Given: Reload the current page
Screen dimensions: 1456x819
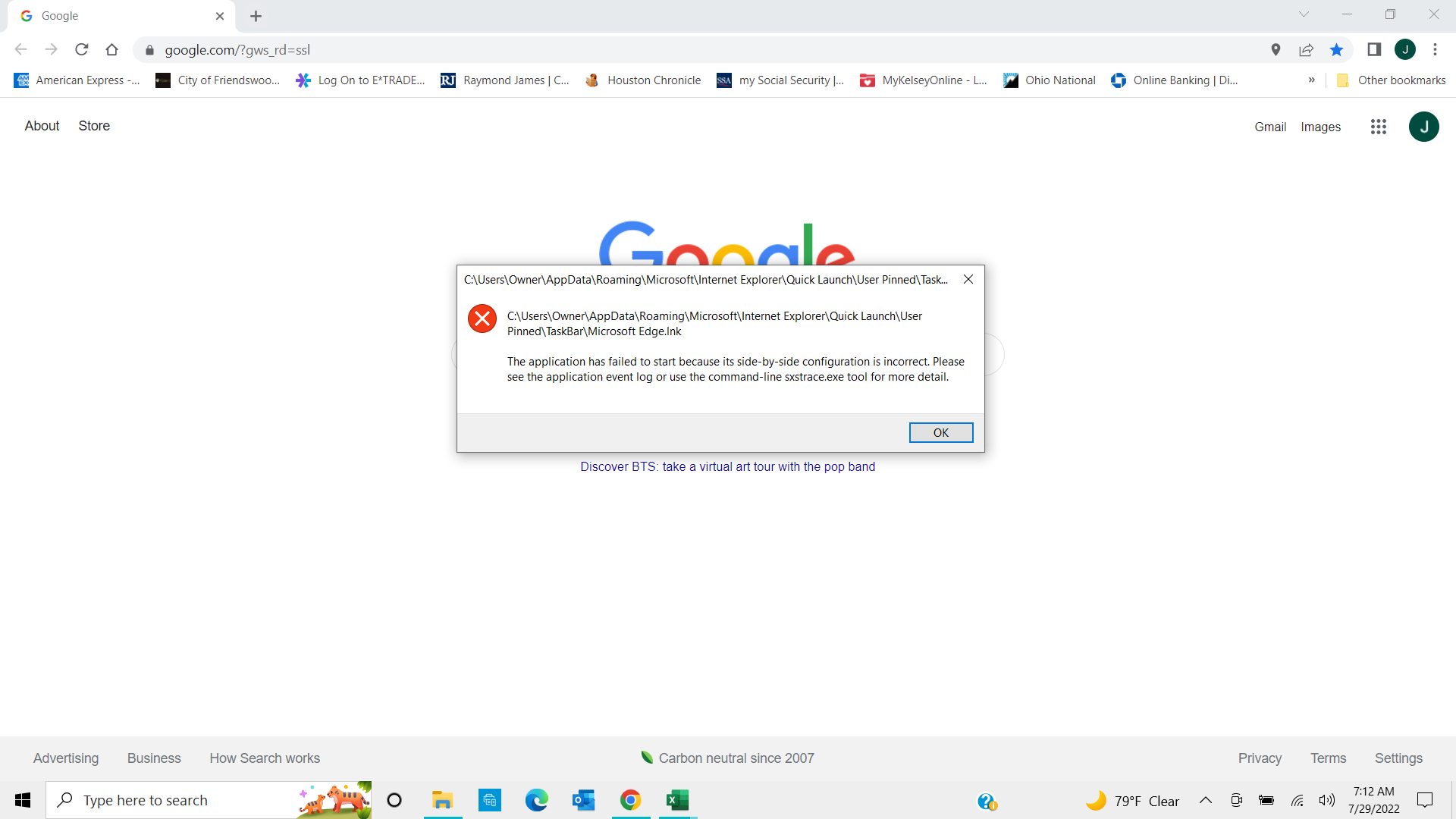Looking at the screenshot, I should 81,49.
